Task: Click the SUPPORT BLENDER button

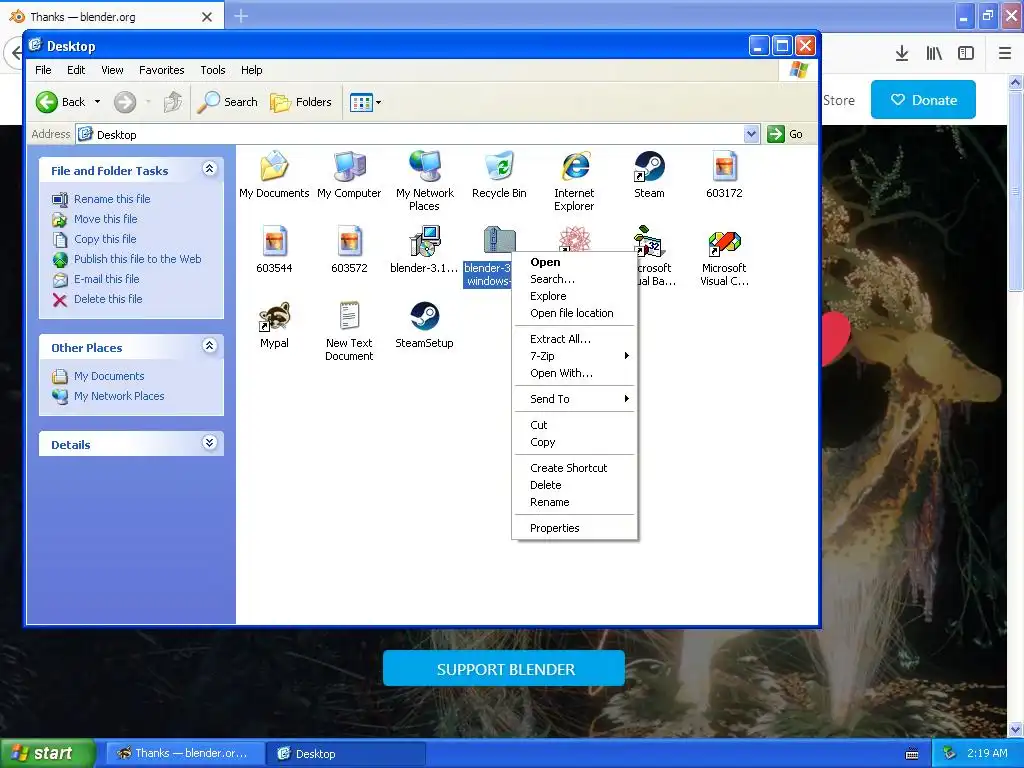Action: pyautogui.click(x=504, y=669)
